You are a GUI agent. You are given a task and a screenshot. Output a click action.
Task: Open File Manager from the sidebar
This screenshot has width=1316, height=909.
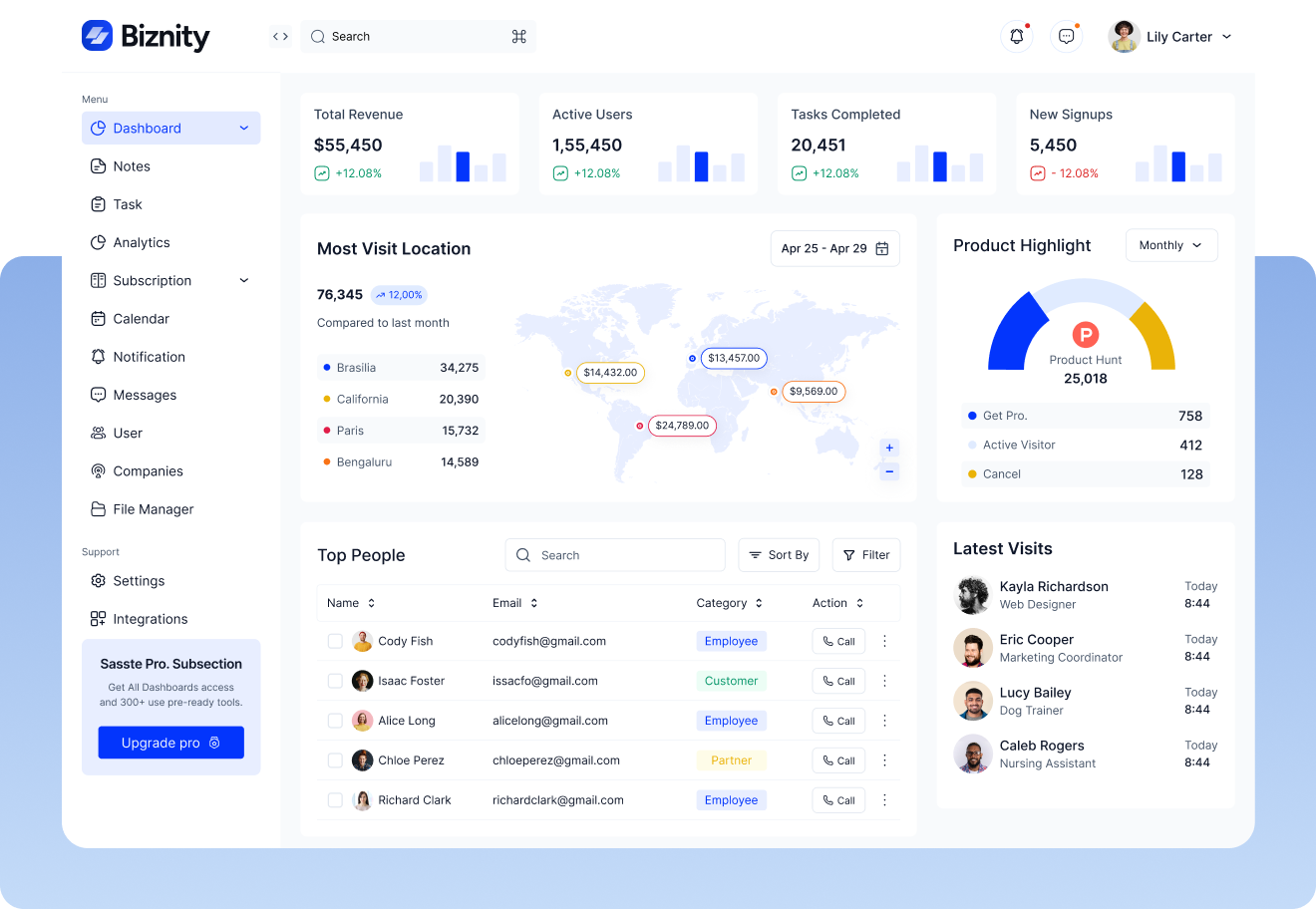153,509
